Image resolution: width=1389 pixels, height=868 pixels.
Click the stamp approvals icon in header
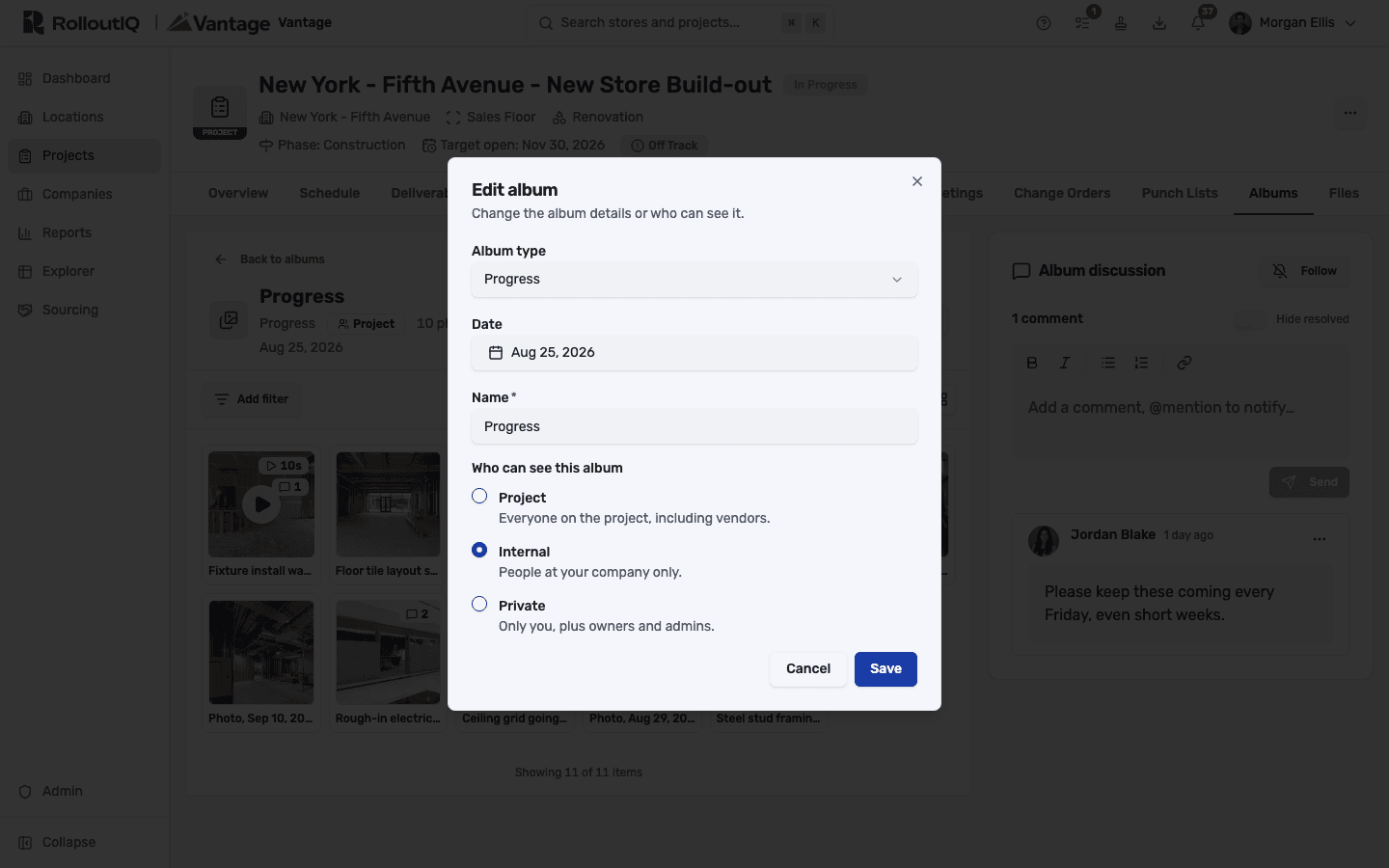(x=1121, y=23)
